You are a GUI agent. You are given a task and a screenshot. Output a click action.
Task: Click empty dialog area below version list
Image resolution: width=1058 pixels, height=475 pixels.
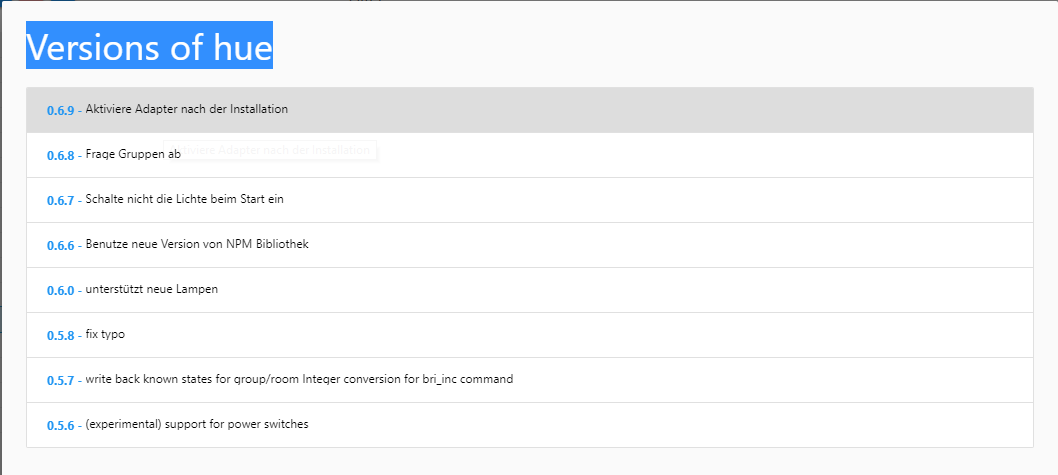[529, 462]
